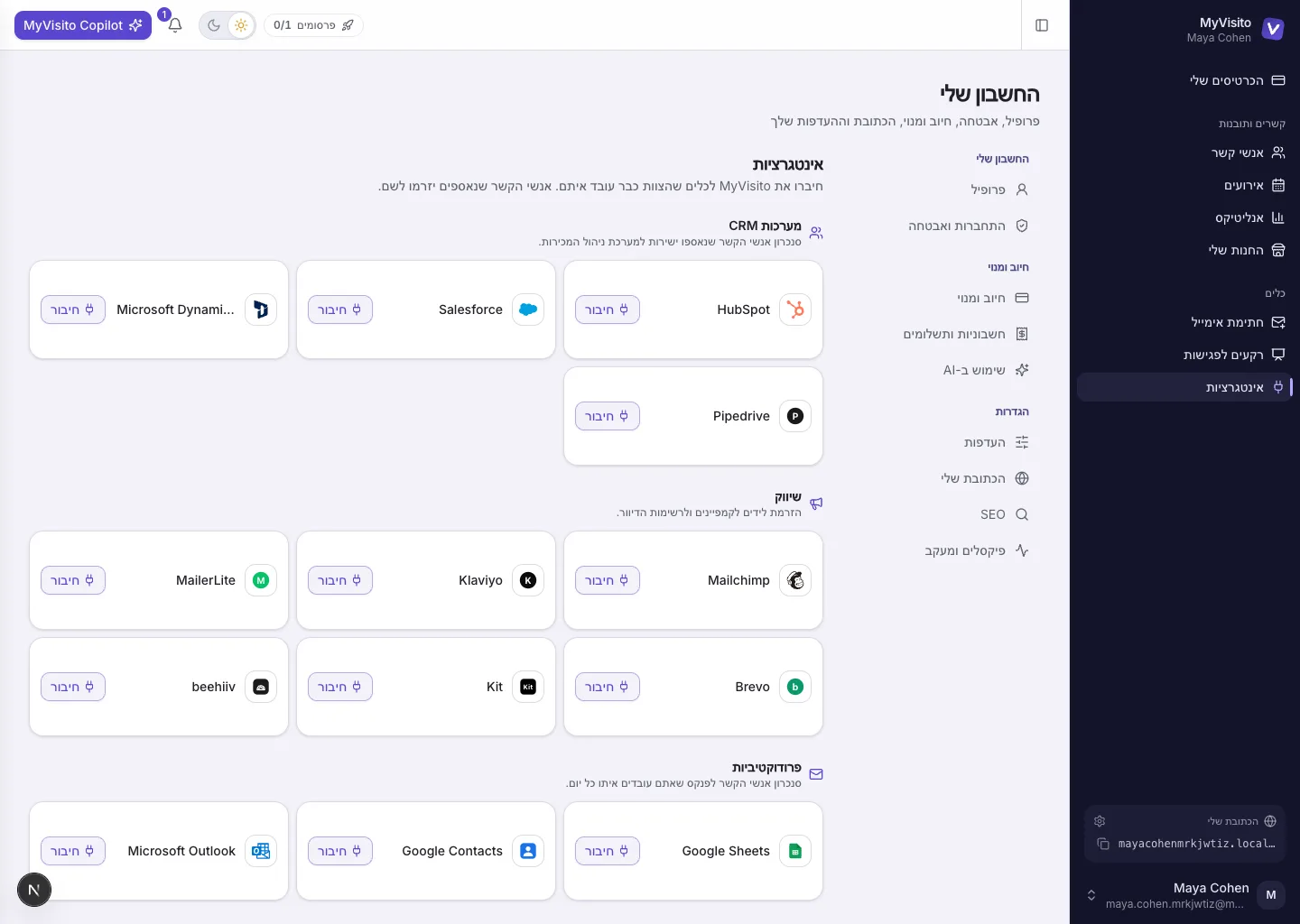Switch to light mode sun toggle
The image size is (1300, 924).
click(241, 25)
